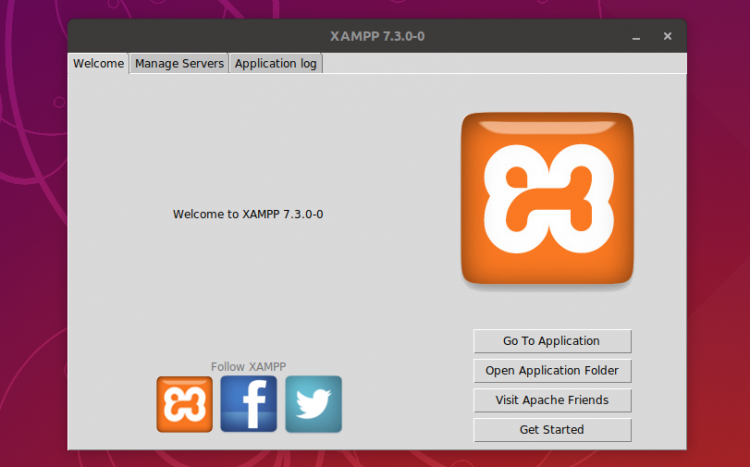Click the Visit Apache Friends button
The image size is (750, 467).
[x=552, y=400]
